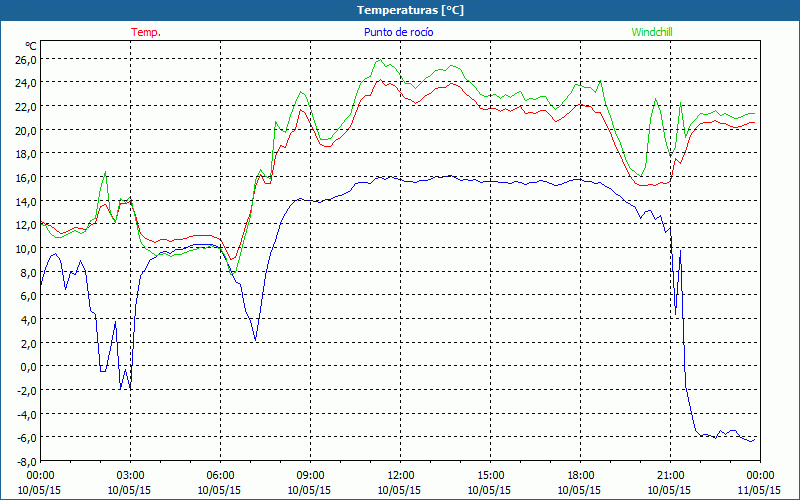Click the 'Temperaturas [°C]' chart title
This screenshot has width=800, height=500.
click(410, 10)
